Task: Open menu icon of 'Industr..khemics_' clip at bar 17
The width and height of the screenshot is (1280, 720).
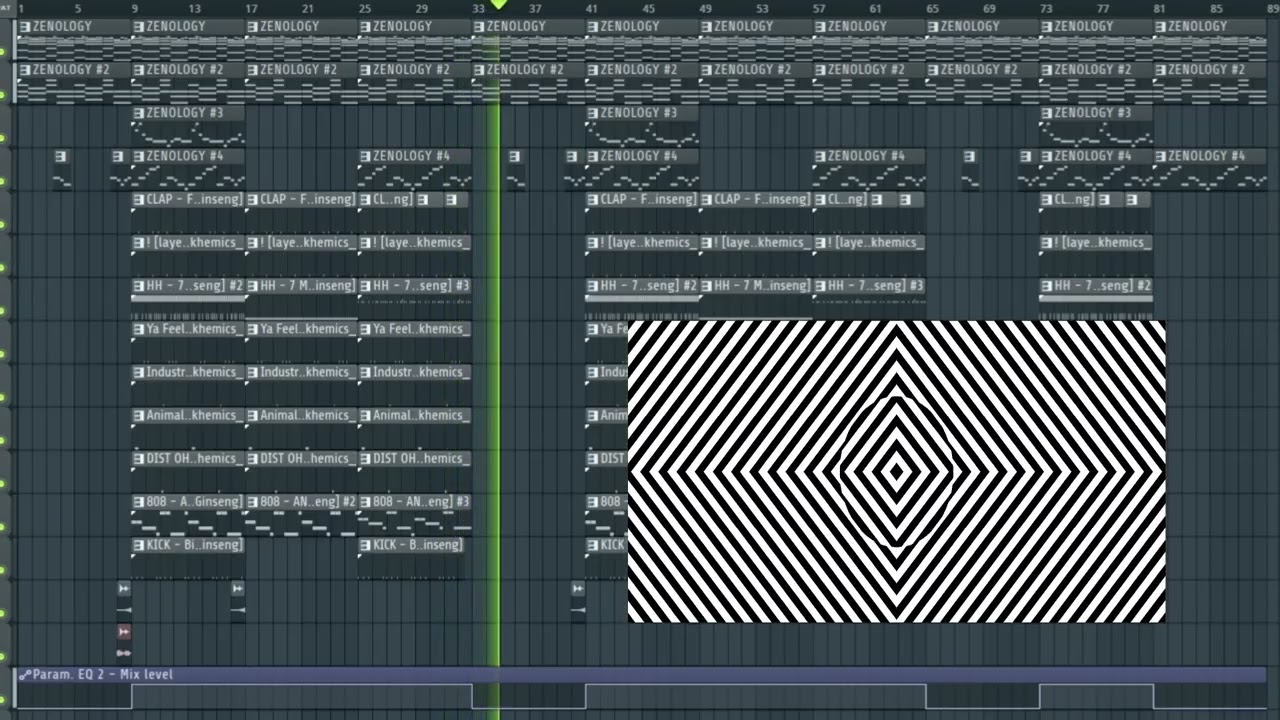Action: point(253,372)
